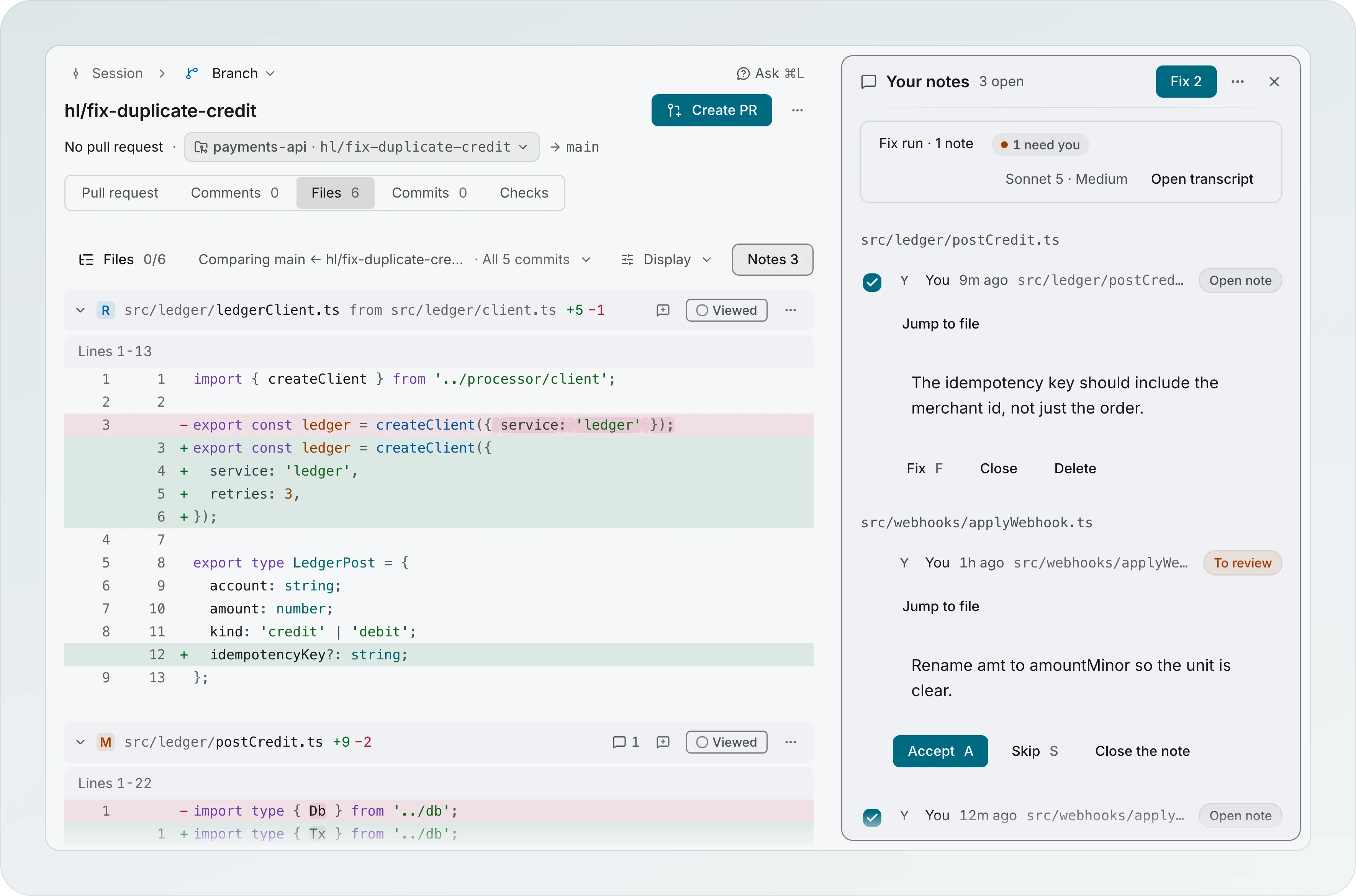The image size is (1356, 896).
Task: Open the All 5 commits dropdown
Action: (x=536, y=260)
